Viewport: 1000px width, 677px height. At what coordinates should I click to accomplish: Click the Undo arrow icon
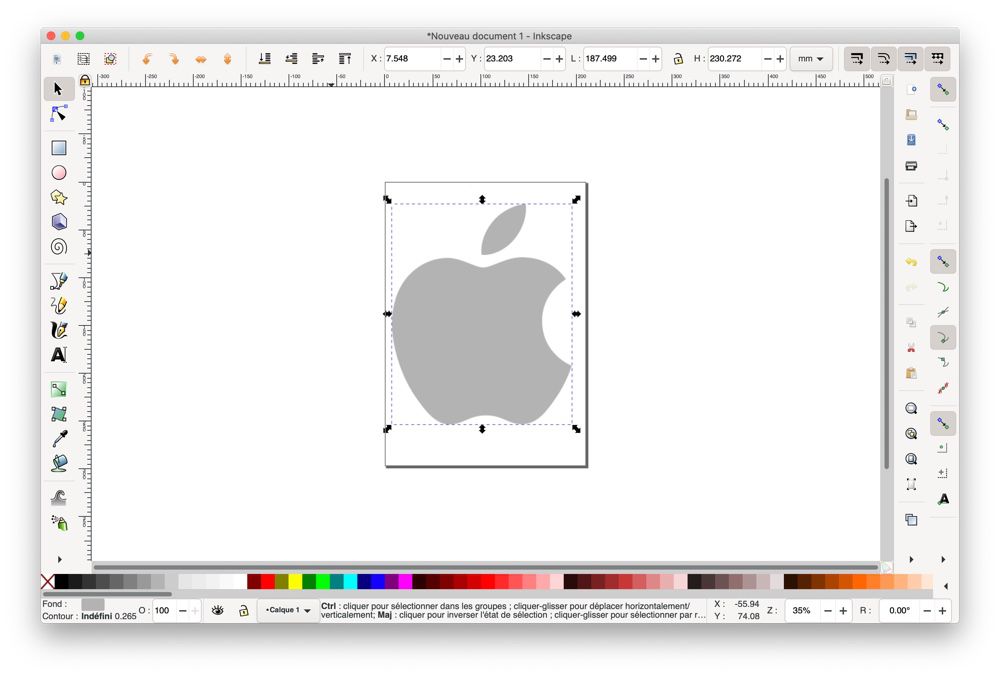(911, 262)
